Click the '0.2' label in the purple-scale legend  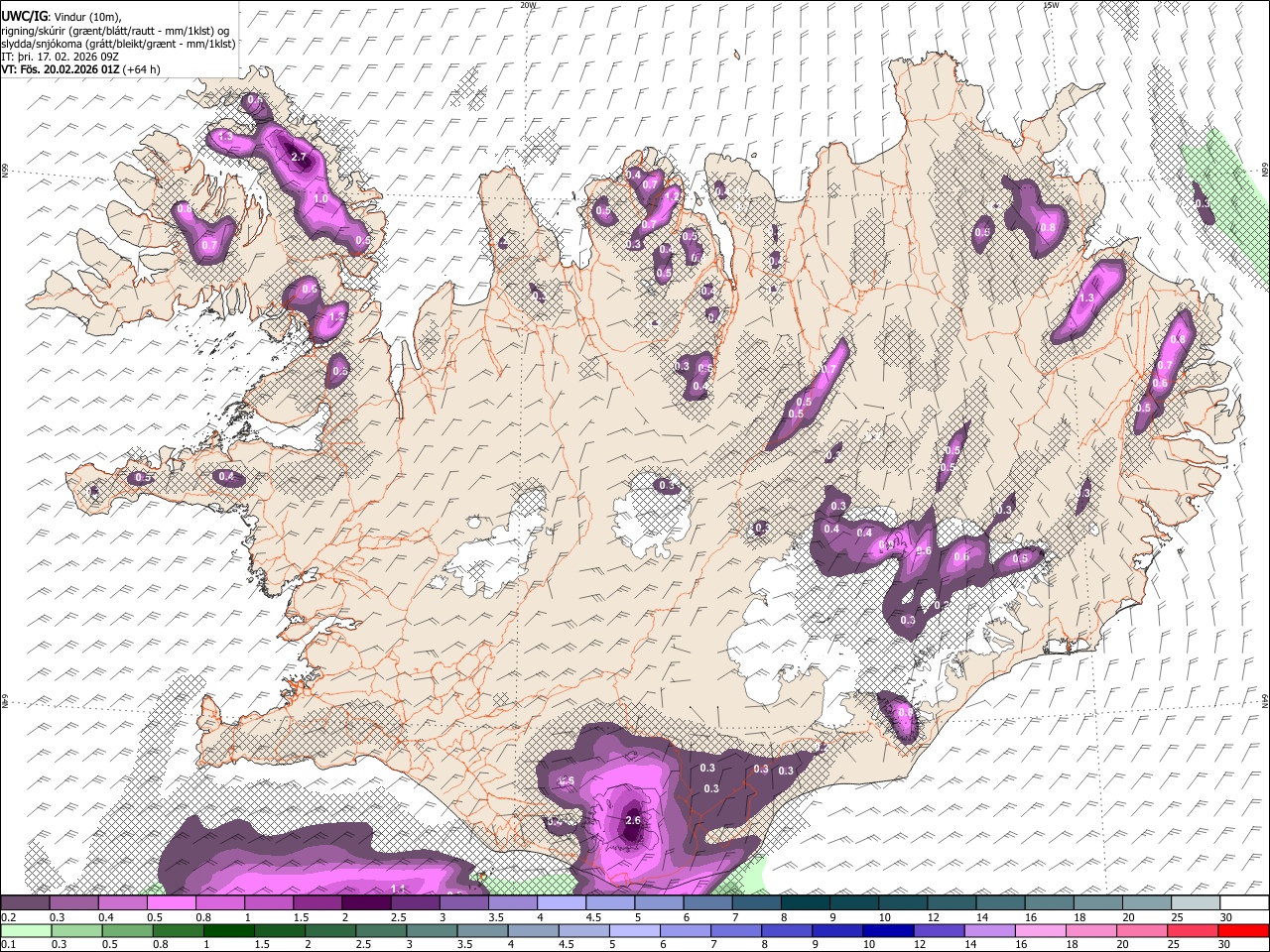click(x=7, y=917)
